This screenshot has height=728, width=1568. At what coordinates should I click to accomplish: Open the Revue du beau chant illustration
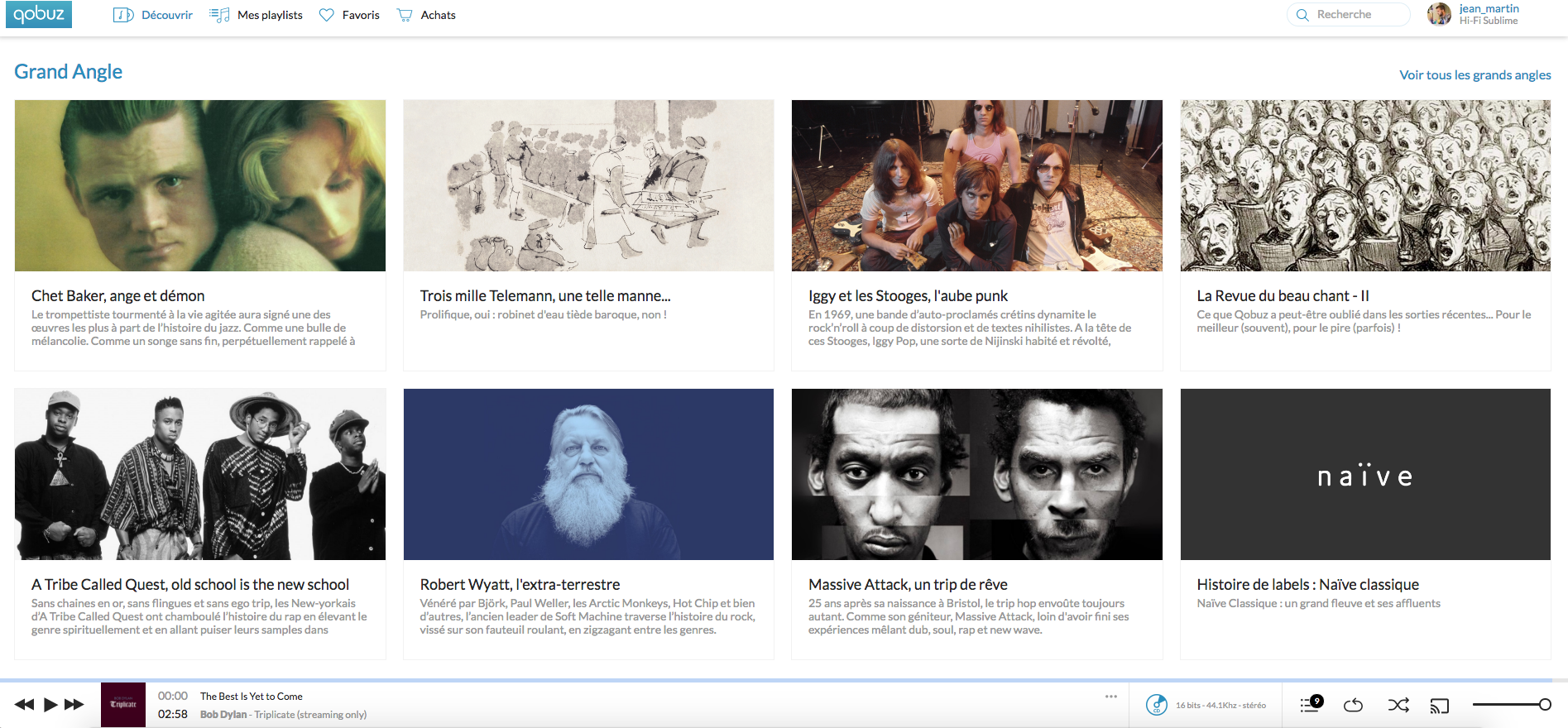pyautogui.click(x=1365, y=185)
